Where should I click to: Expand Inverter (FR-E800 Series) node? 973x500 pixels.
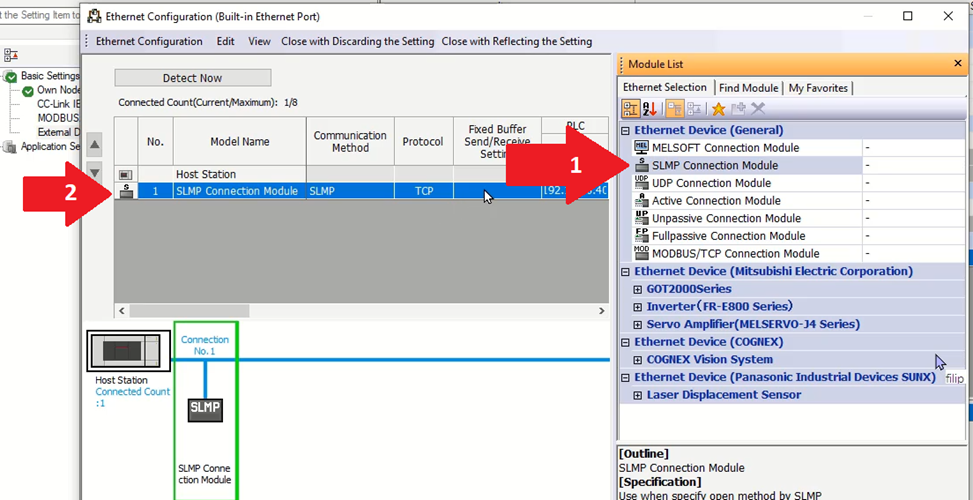coord(637,306)
